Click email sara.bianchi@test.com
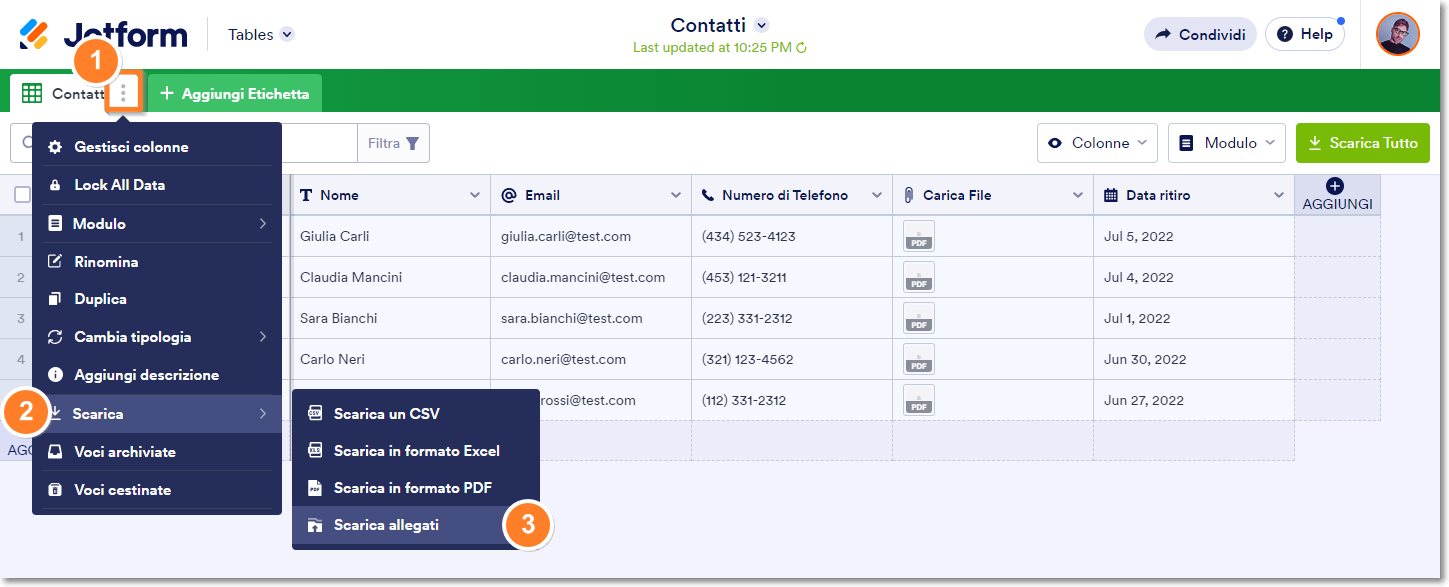This screenshot has width=1449, height=587. coord(572,318)
